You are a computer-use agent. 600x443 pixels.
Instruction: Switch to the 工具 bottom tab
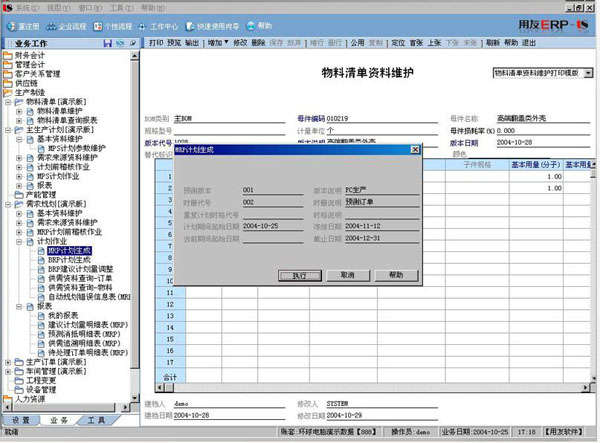coord(96,420)
